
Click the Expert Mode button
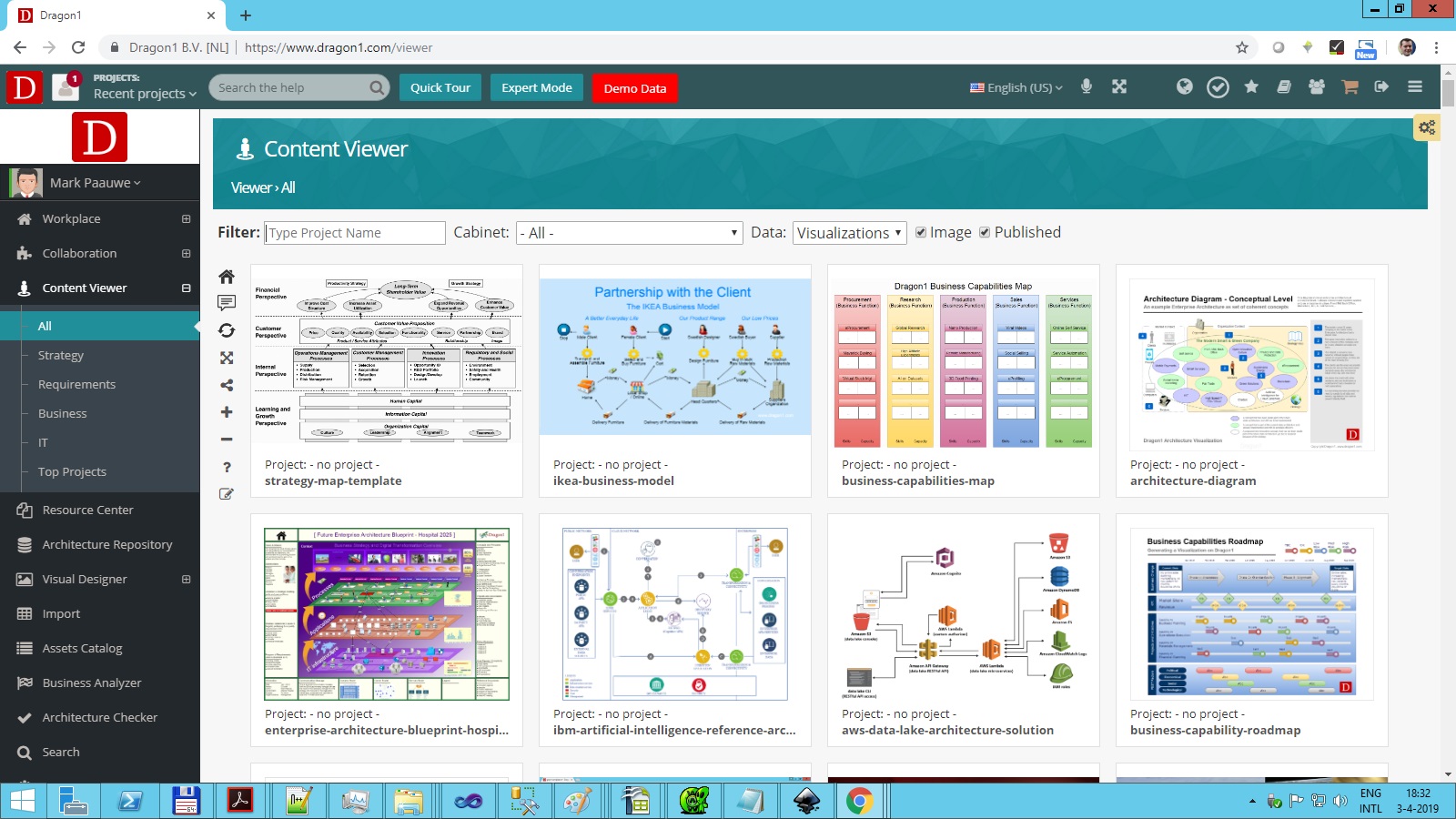pos(537,87)
